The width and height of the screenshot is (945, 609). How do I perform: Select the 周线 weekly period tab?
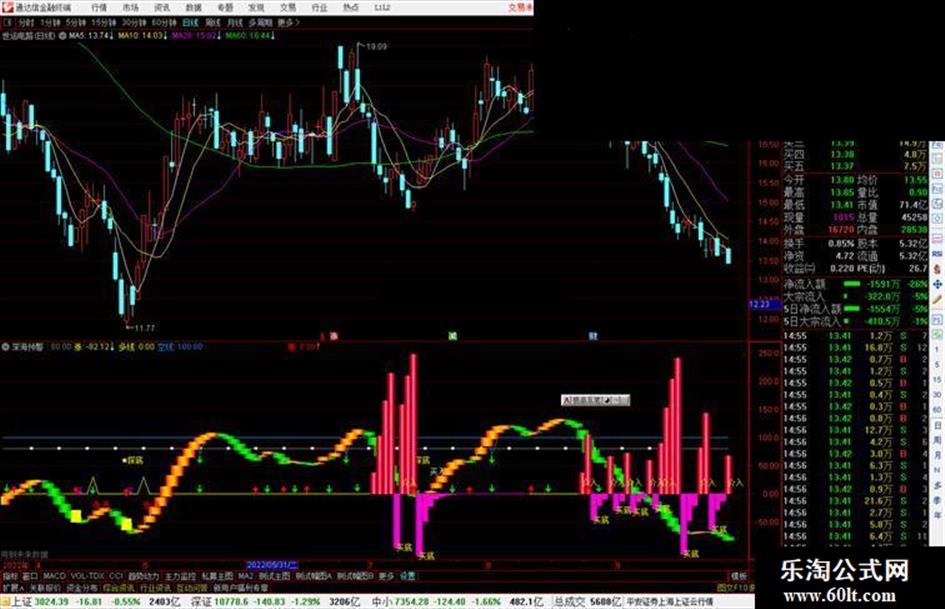pyautogui.click(x=213, y=22)
